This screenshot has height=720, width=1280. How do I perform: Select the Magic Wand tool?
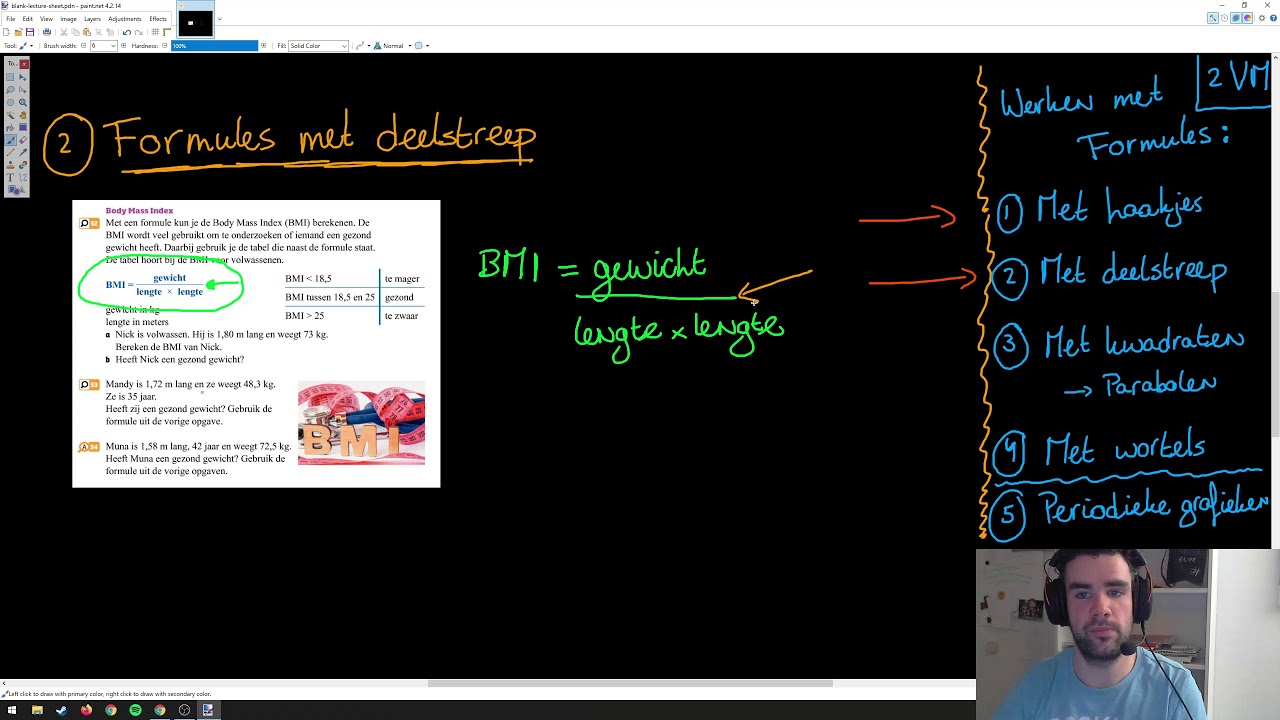10,115
